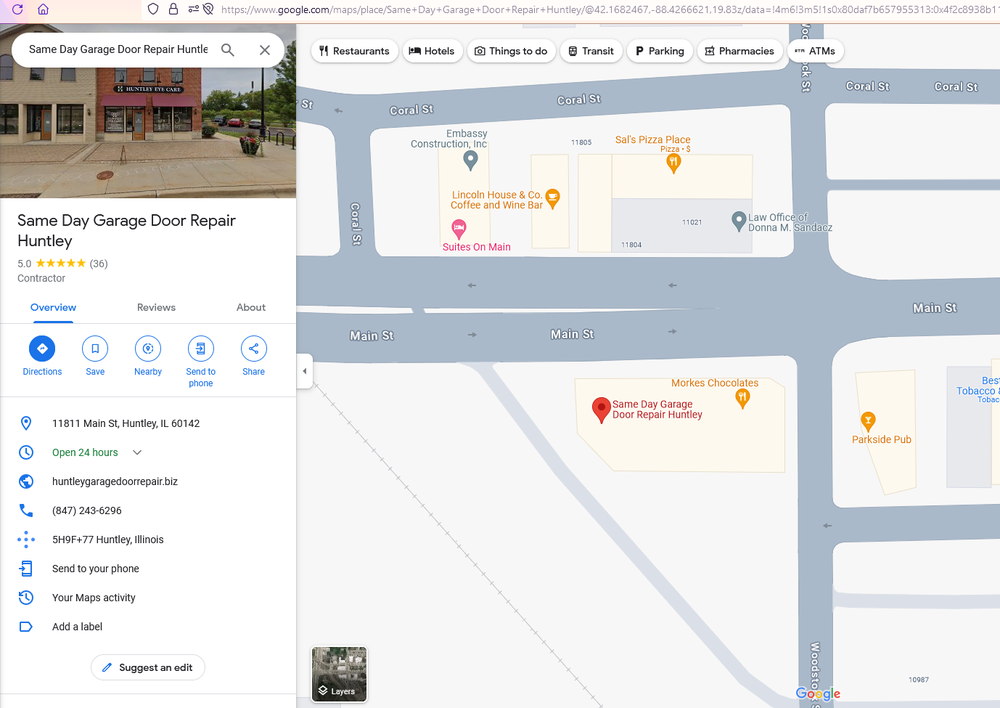Click the red Same Day Garage pin
This screenshot has height=708, width=1000.
tap(601, 410)
